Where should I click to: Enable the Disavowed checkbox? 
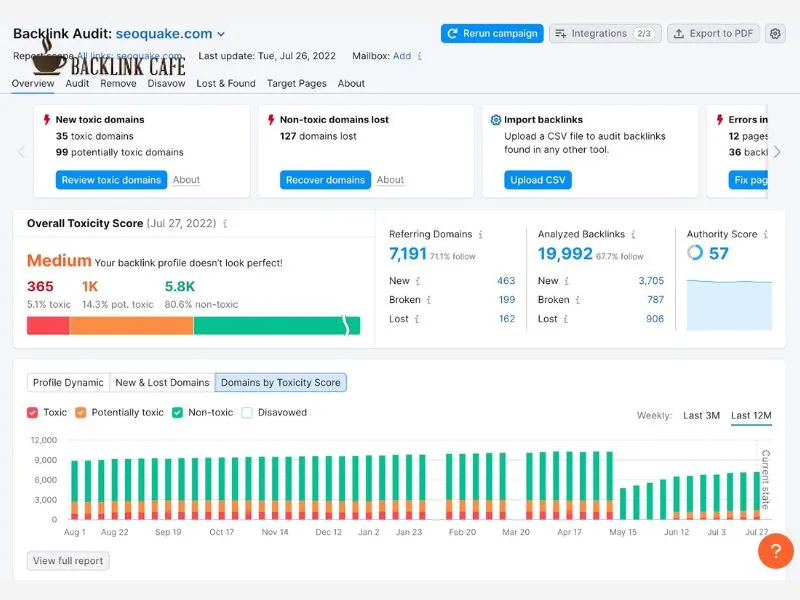247,412
